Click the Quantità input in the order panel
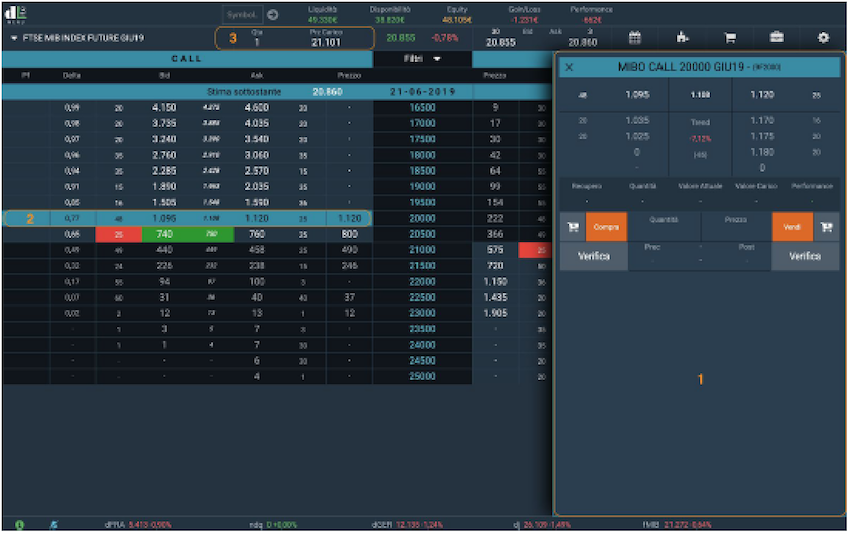This screenshot has width=850, height=534. pos(664,228)
